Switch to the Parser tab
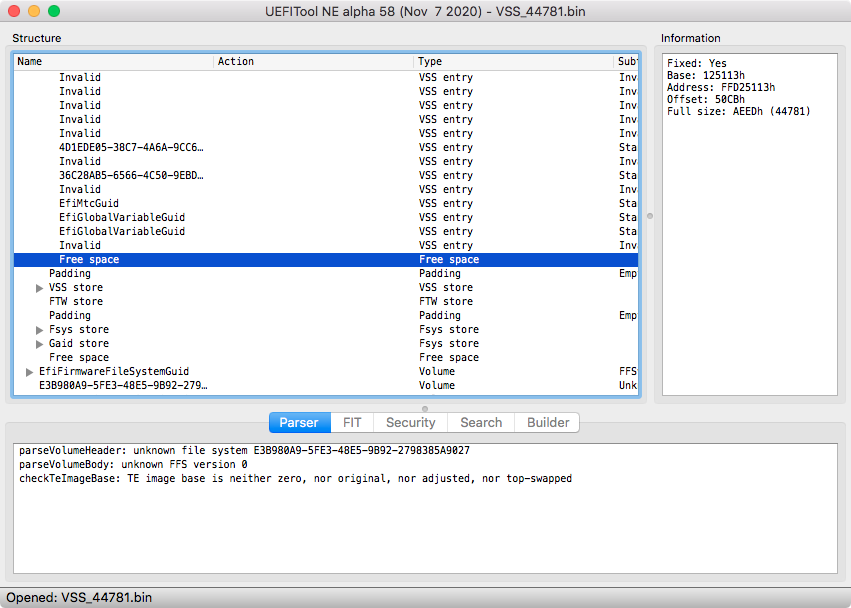851x608 pixels. tap(300, 422)
